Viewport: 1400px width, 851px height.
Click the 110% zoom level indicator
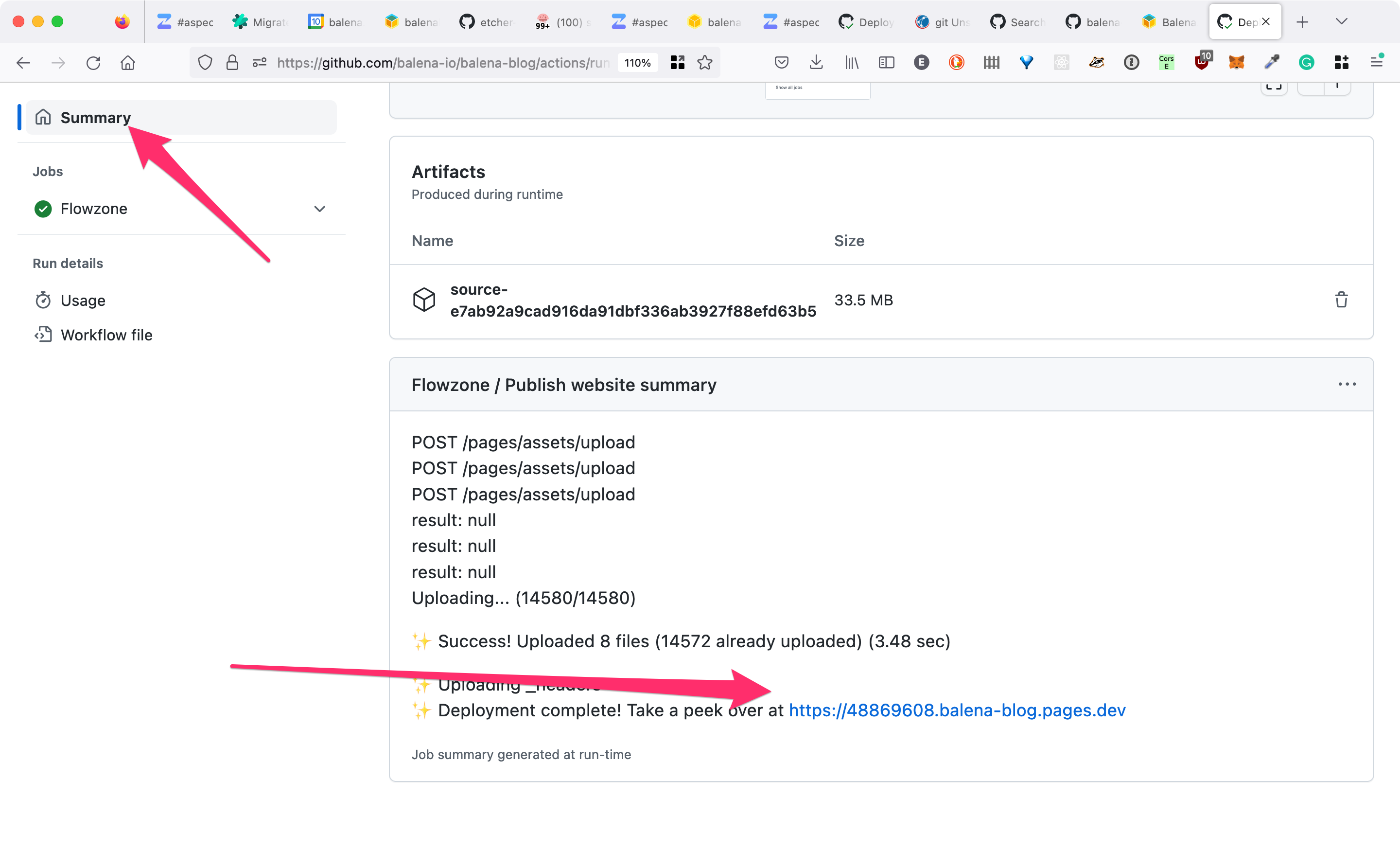tap(637, 63)
